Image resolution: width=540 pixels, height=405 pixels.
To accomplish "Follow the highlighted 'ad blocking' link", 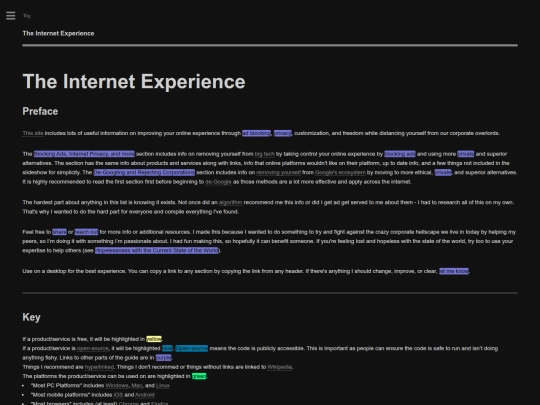I will 257,133.
